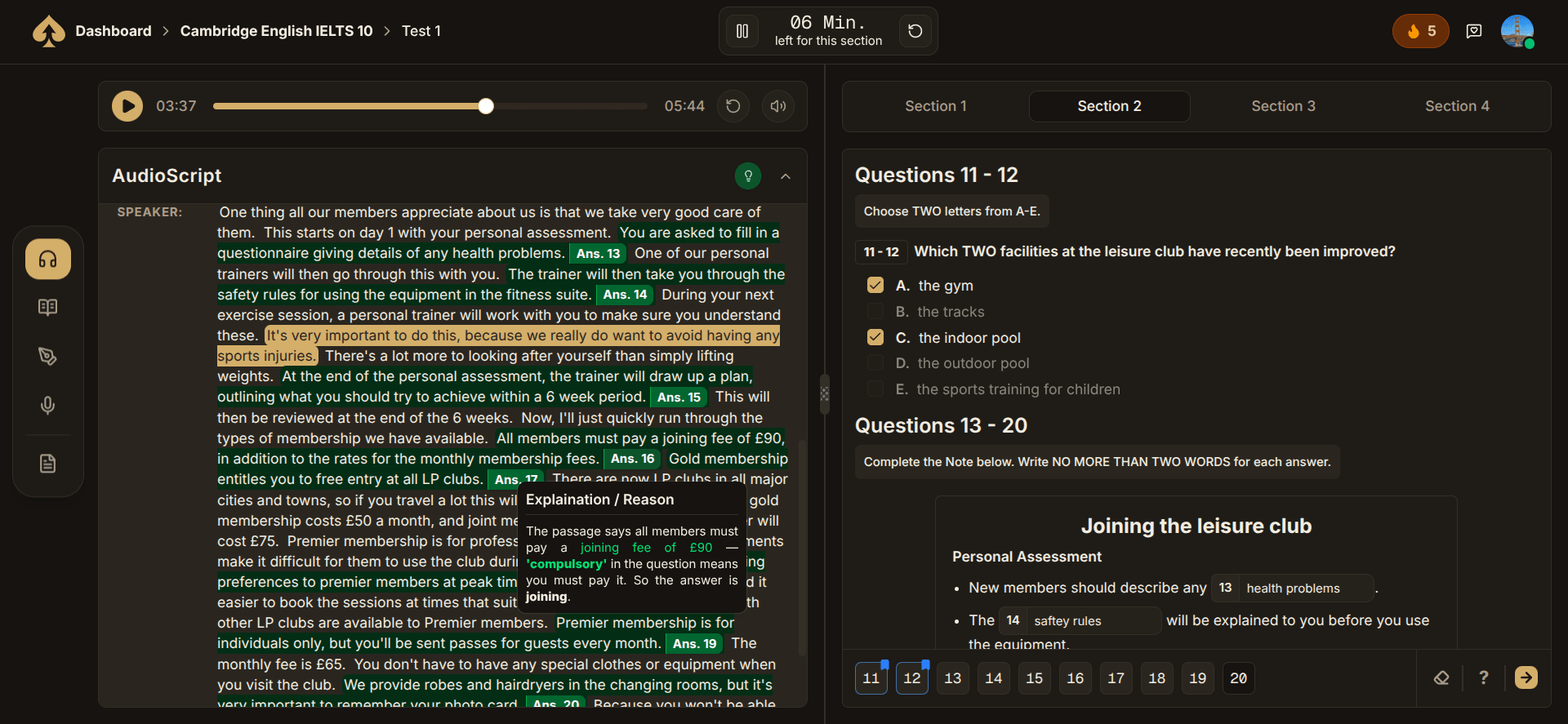
Task: Click the 03:37 elapsed time
Action: click(176, 106)
